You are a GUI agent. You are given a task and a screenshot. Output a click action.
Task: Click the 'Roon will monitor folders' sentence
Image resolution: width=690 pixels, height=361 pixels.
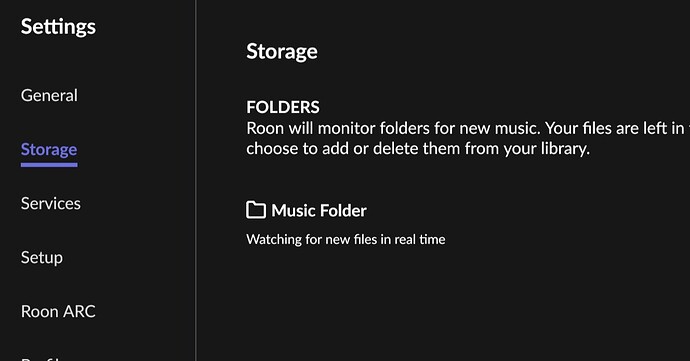click(393, 128)
